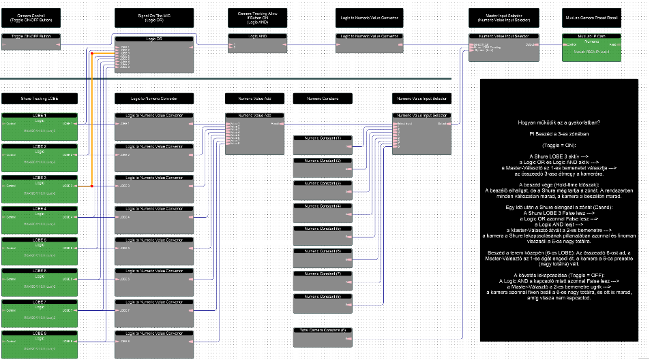
Task: Select the converter block with LOBE 2 input
Action: (154, 158)
